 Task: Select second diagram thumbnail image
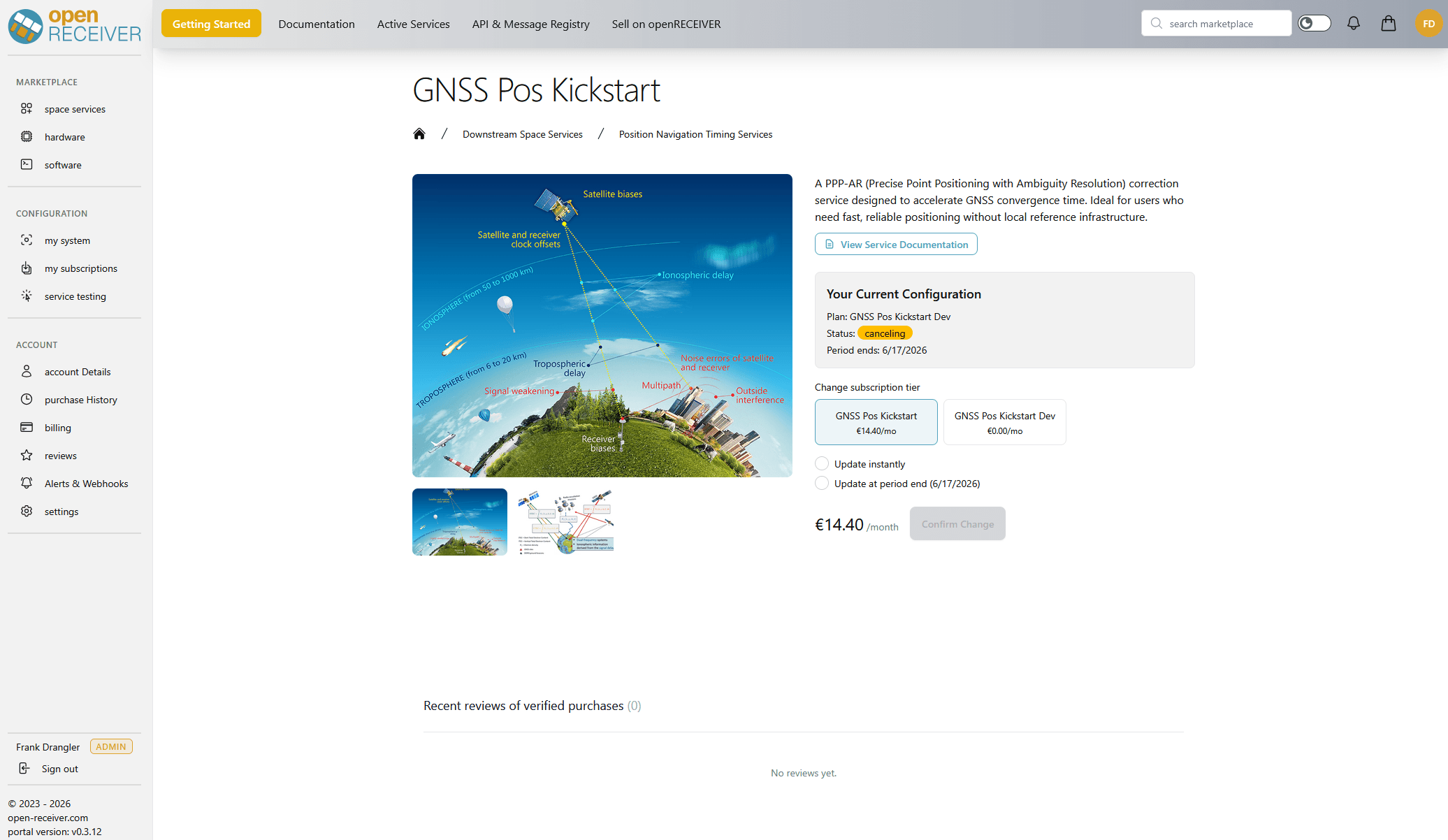coord(566,522)
